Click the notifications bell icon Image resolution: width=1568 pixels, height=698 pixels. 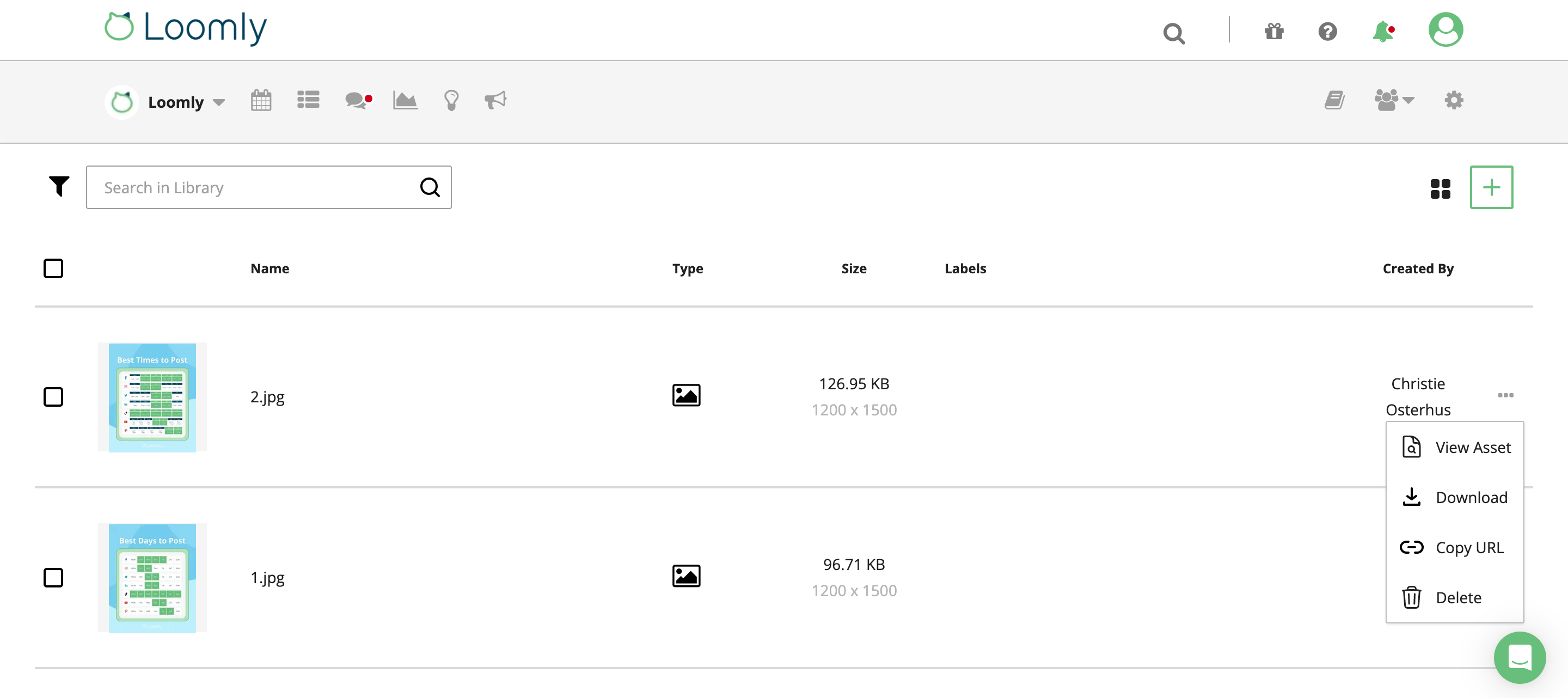click(x=1383, y=32)
